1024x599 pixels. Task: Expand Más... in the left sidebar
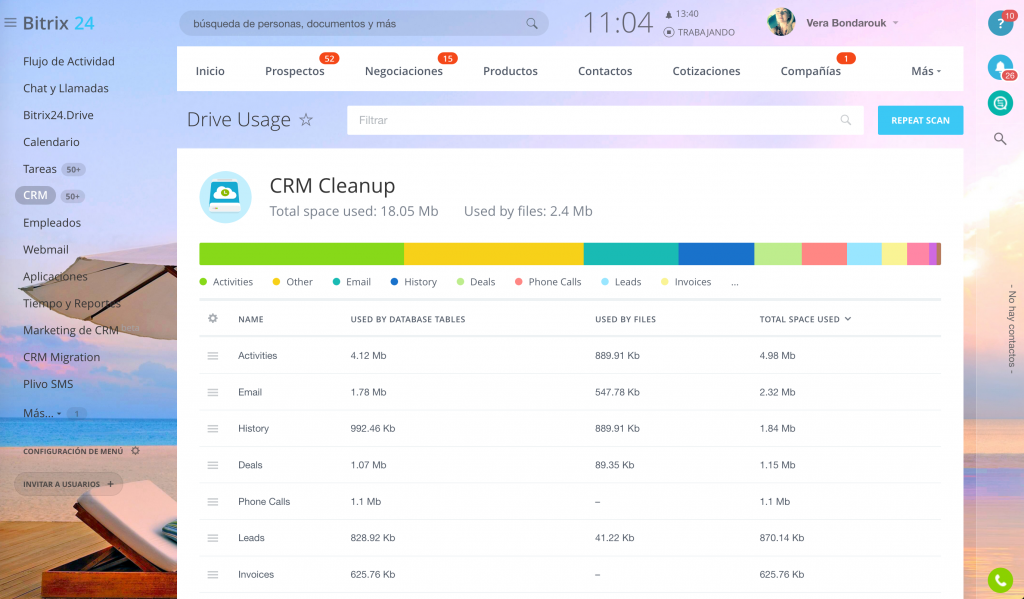(x=42, y=413)
